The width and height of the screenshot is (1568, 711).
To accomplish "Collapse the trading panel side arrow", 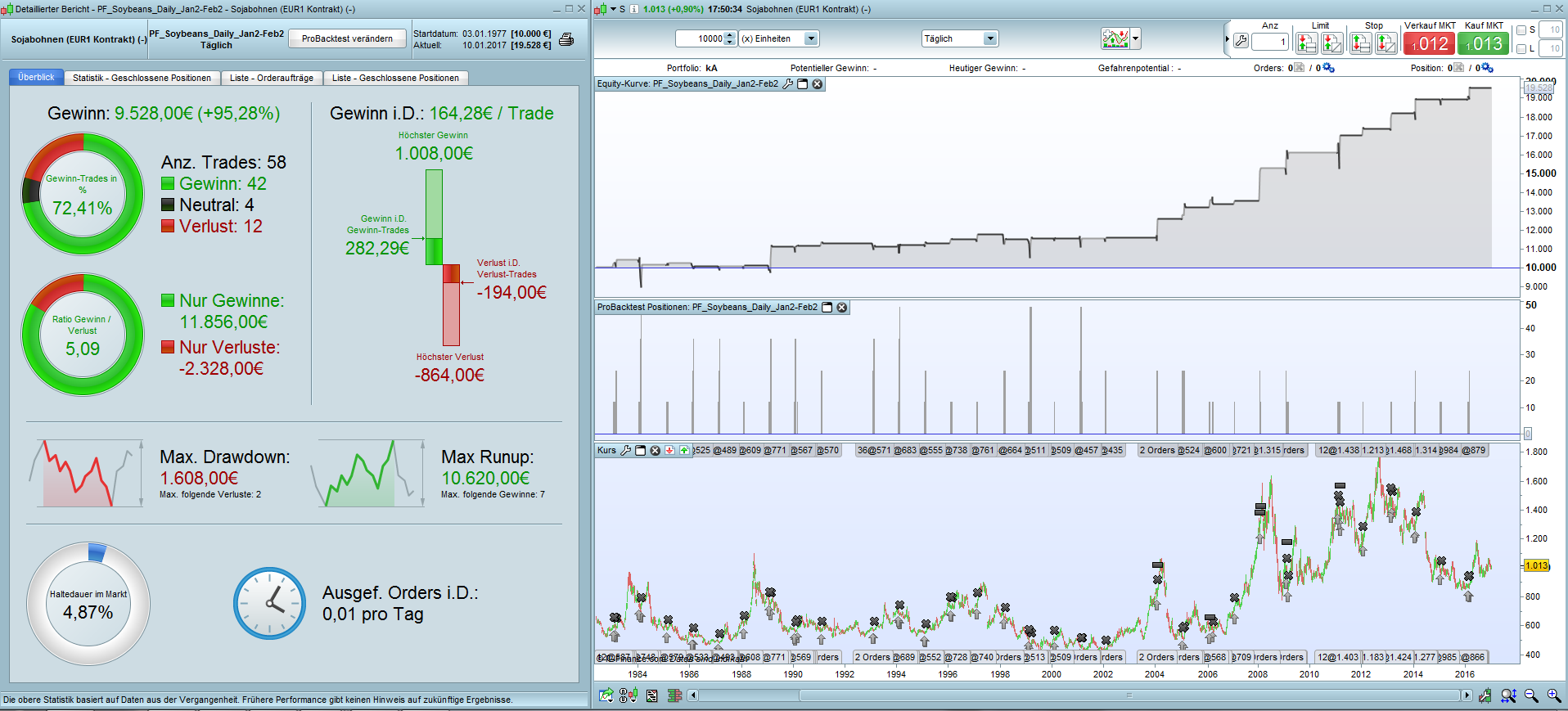I will pos(1227,39).
